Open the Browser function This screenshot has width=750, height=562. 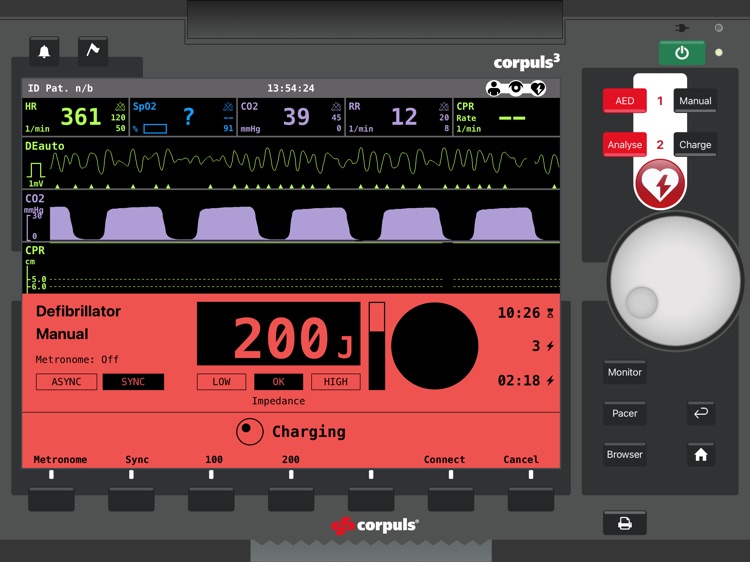pyautogui.click(x=625, y=454)
